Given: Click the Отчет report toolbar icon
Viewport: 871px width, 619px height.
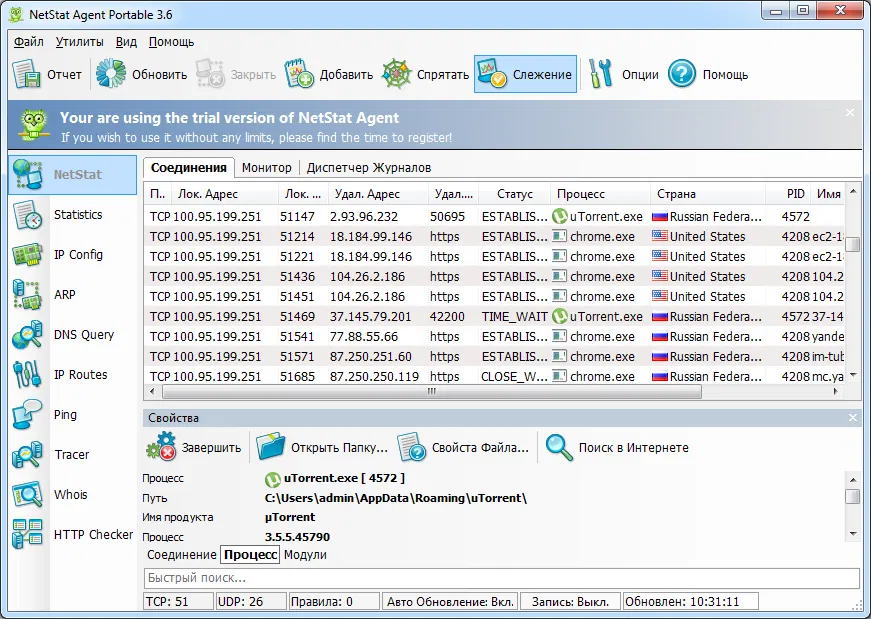Looking at the screenshot, I should [x=27, y=74].
